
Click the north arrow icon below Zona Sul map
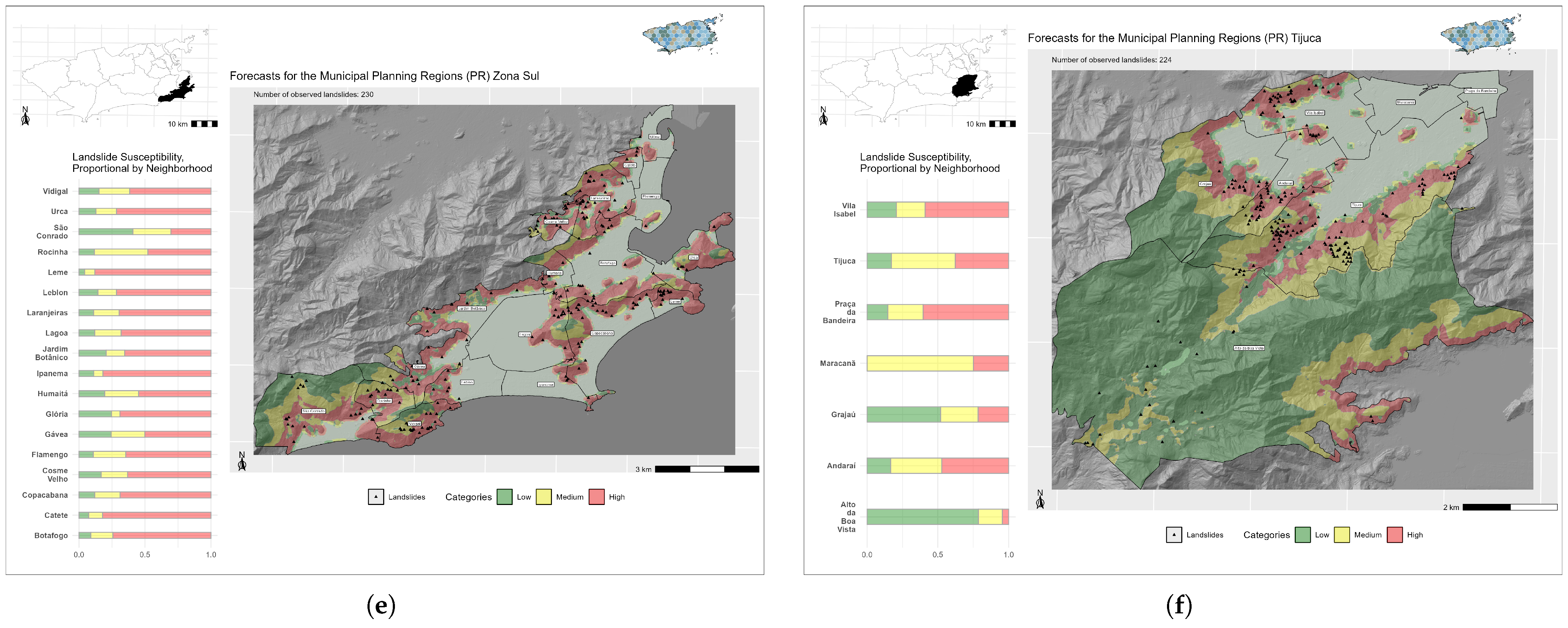242,462
